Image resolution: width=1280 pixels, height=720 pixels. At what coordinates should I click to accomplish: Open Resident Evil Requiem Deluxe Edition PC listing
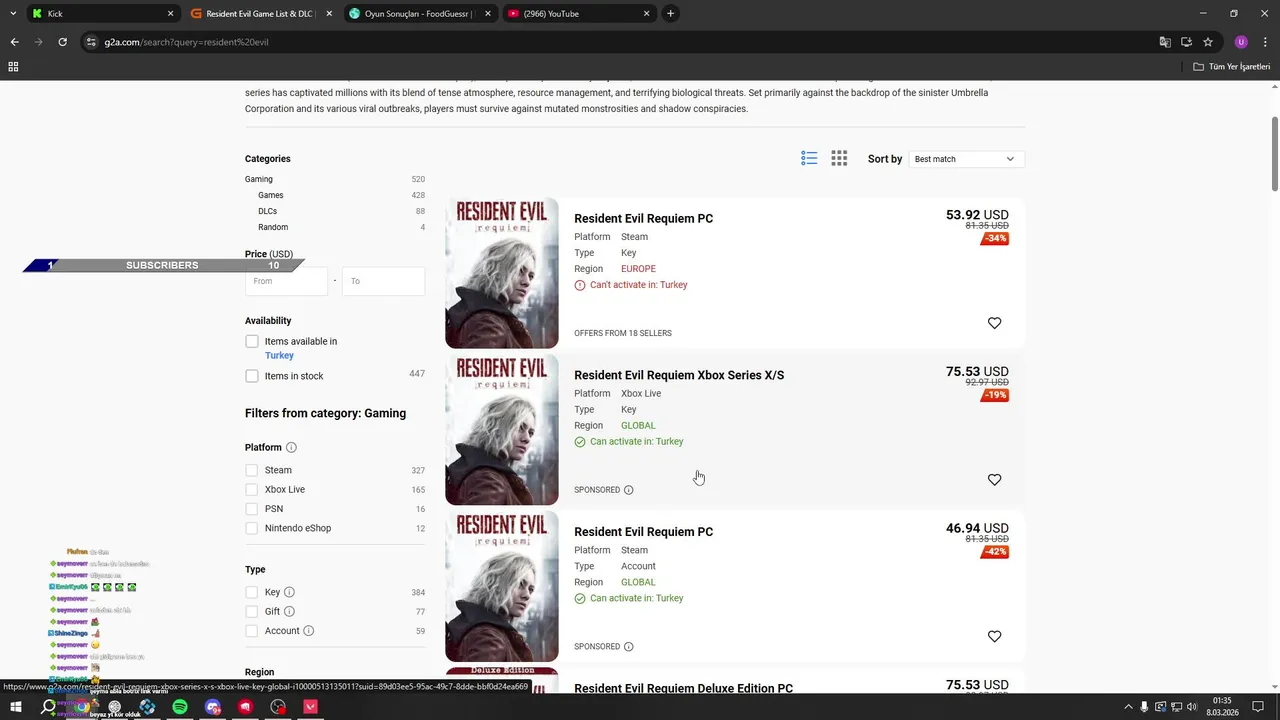683,689
